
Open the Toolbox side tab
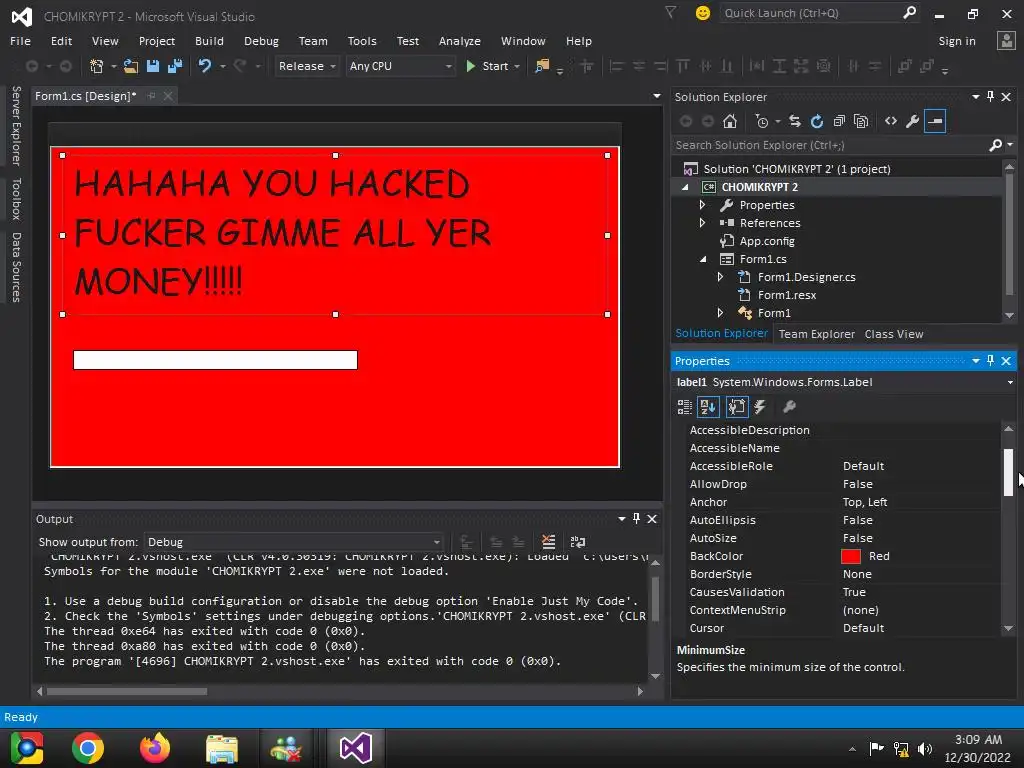(x=16, y=199)
